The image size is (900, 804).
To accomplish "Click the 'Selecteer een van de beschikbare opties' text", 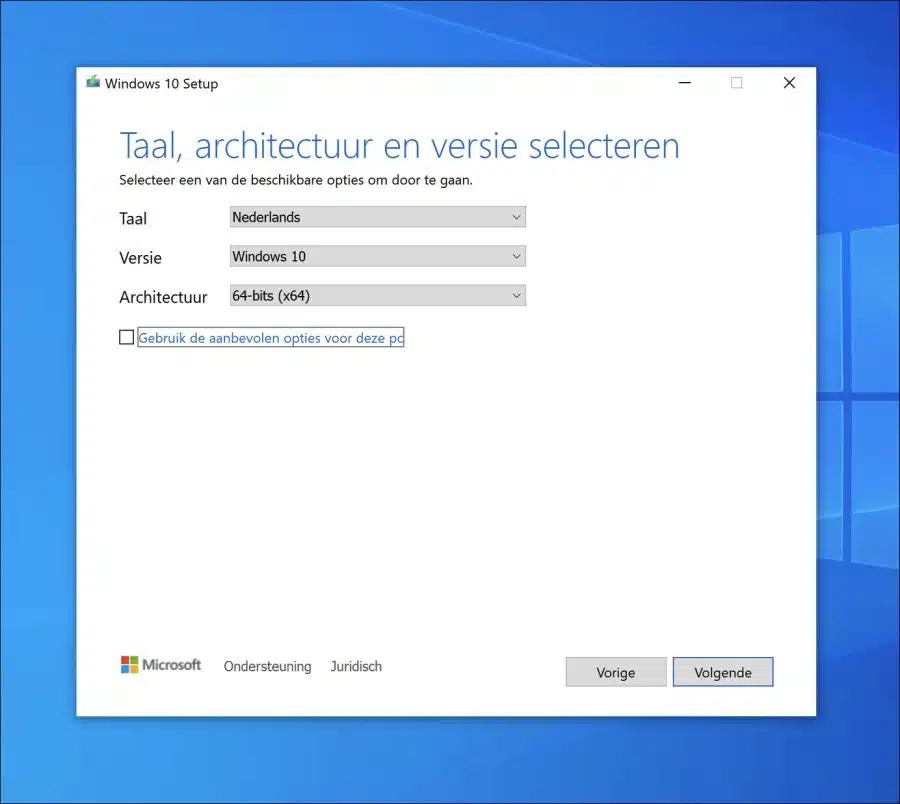I will [296, 180].
